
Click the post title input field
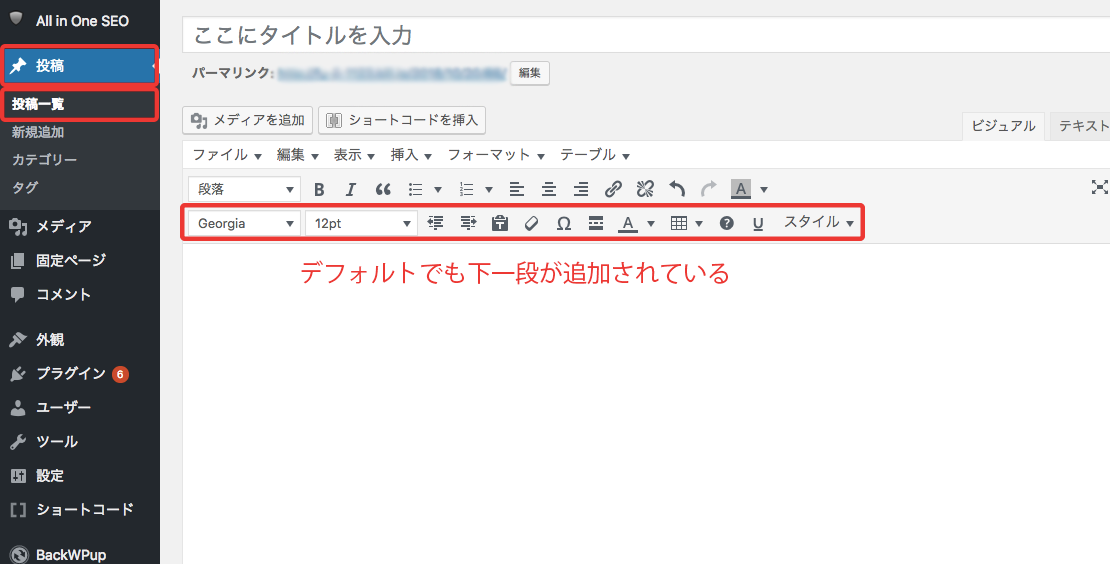click(640, 36)
